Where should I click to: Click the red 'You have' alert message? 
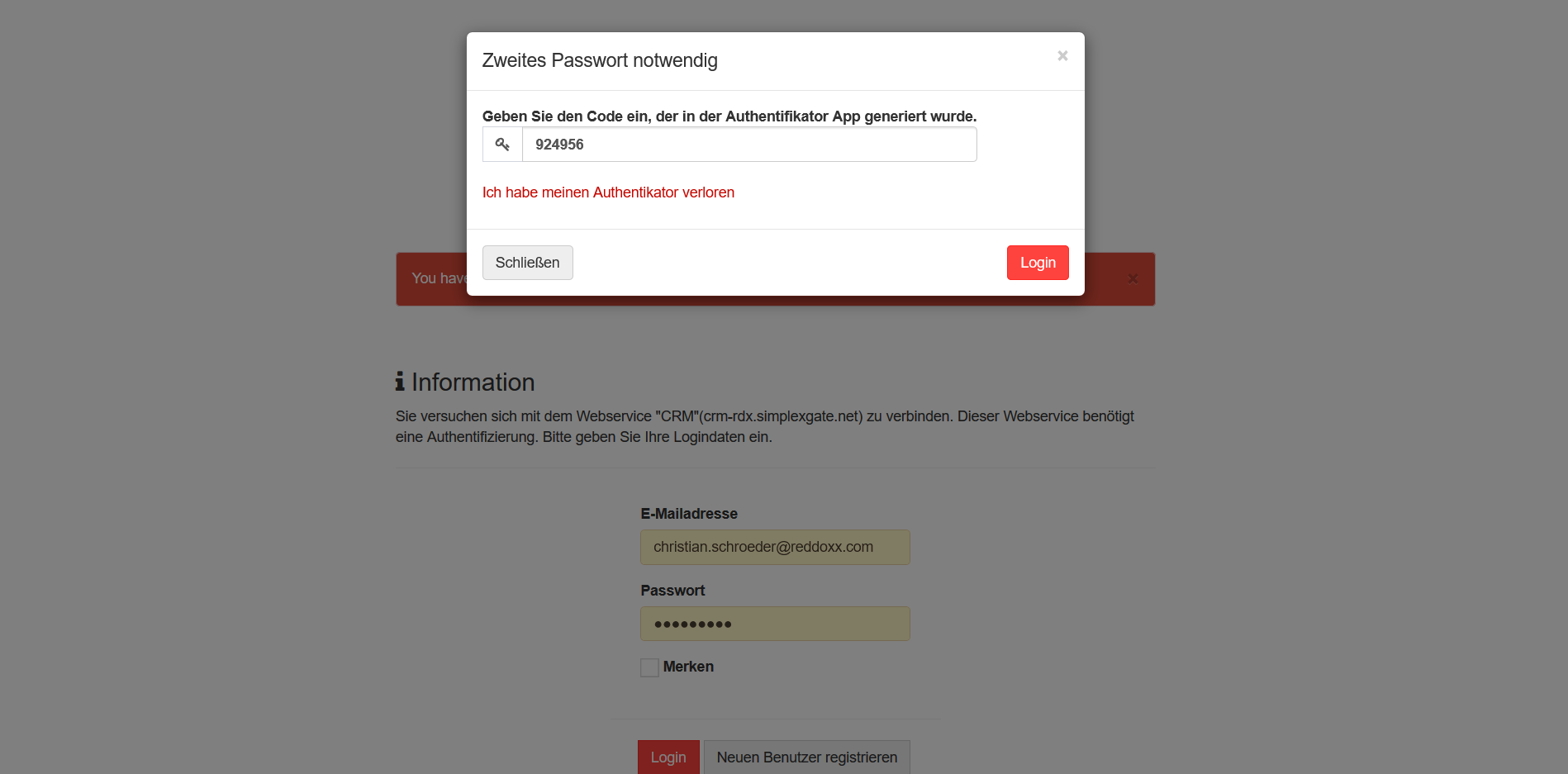439,278
